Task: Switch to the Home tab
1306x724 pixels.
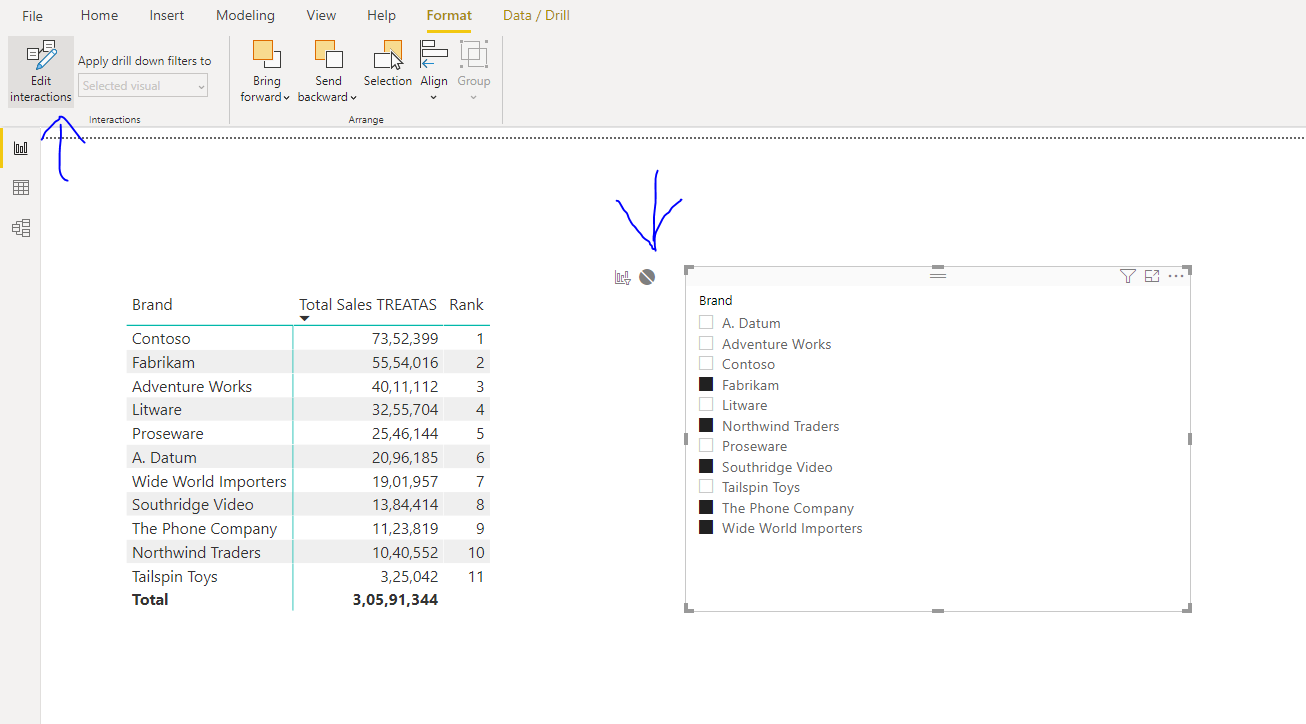Action: pos(99,16)
